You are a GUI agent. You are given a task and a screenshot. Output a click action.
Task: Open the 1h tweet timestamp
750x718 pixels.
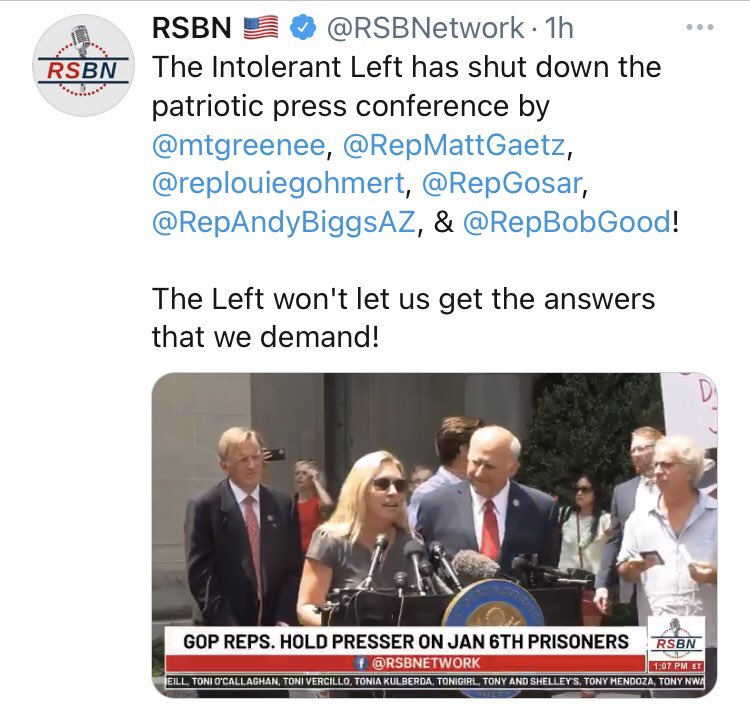(559, 28)
